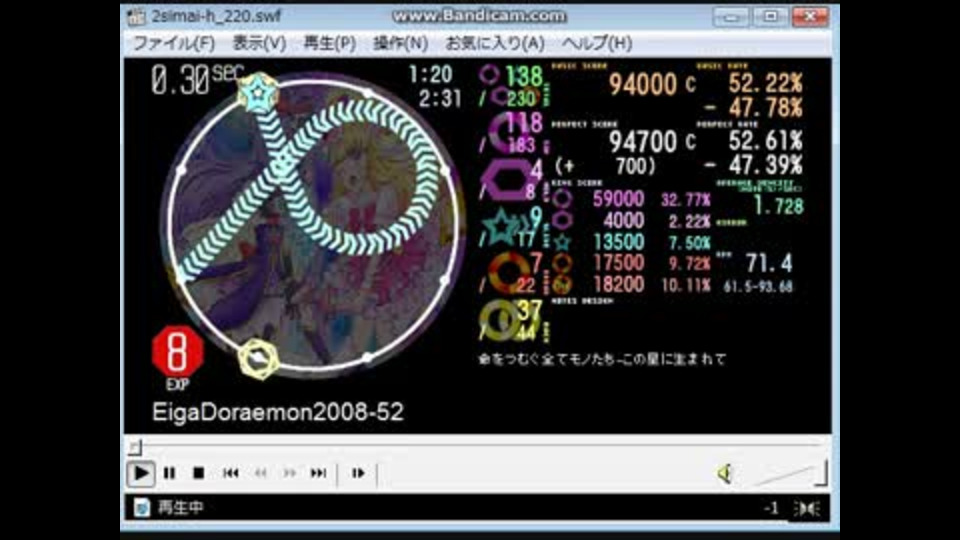Click the cyan star note on the ring
Screen dimensions: 960x540
pos(259,92)
